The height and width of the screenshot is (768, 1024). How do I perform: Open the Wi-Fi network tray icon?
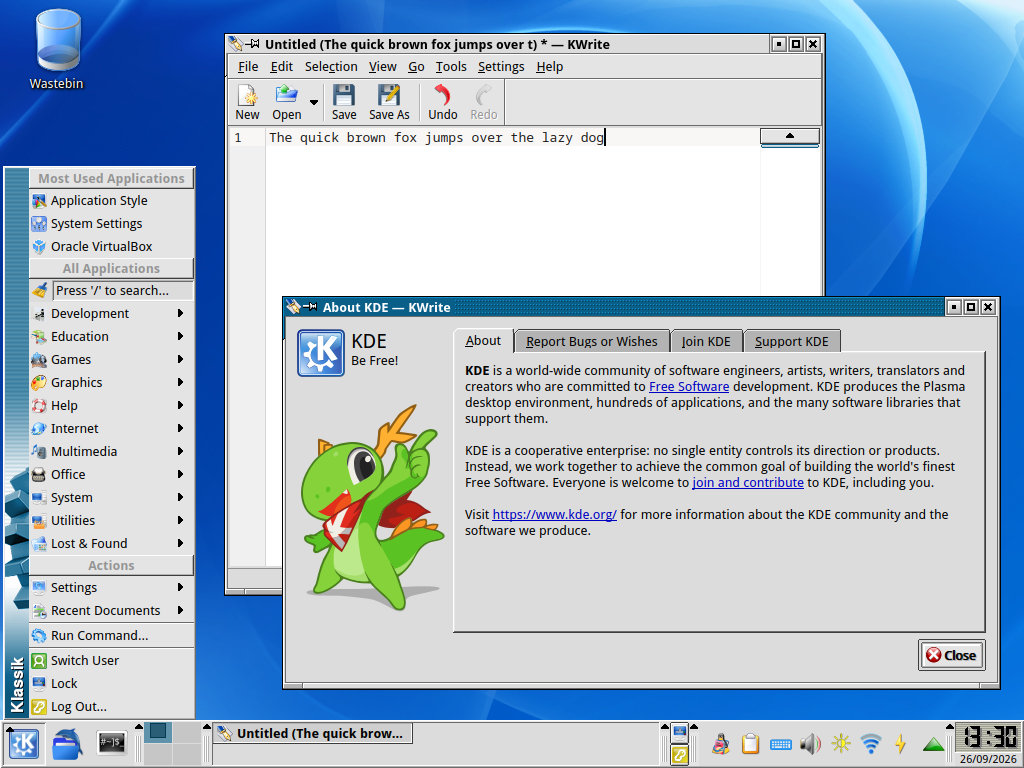click(x=871, y=743)
